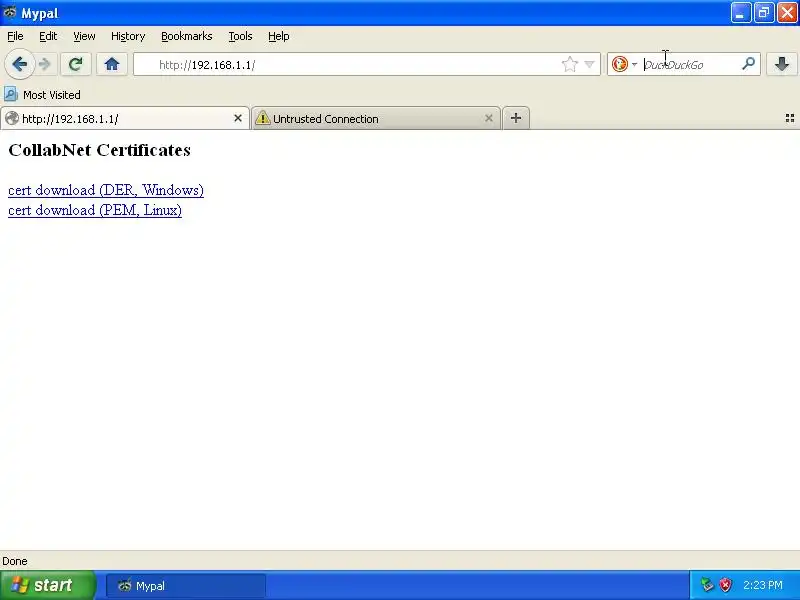Click the search magnifier icon

[748, 64]
